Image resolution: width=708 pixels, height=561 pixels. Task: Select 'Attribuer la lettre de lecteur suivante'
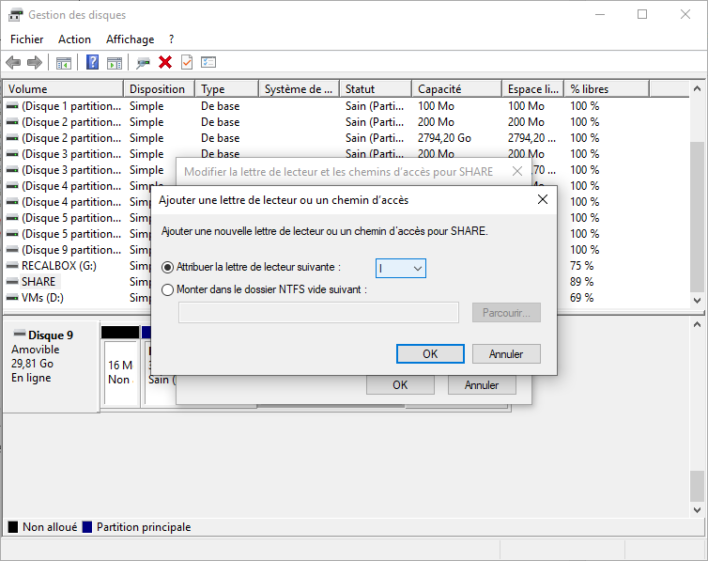pyautogui.click(x=168, y=268)
